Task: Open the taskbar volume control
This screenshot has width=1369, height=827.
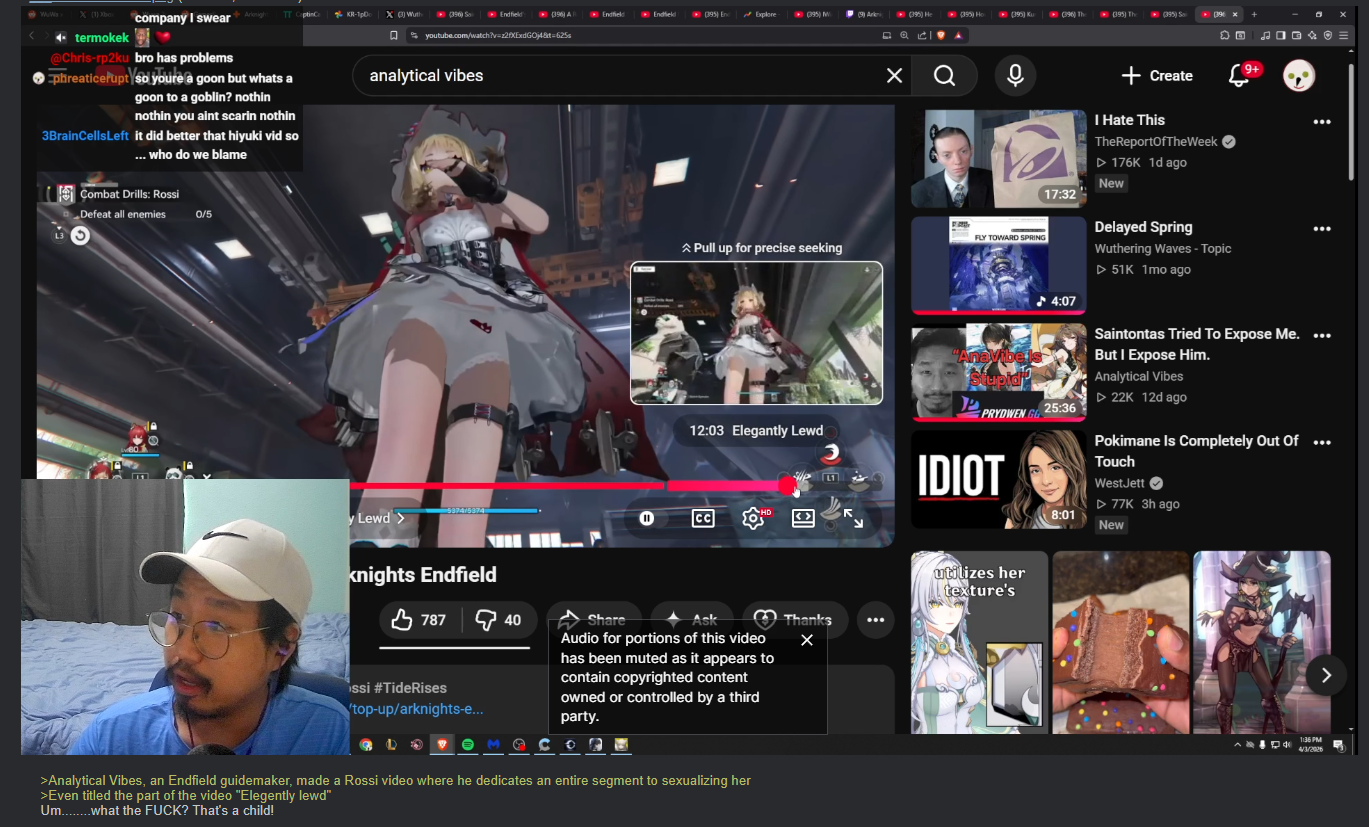Action: pos(1286,745)
